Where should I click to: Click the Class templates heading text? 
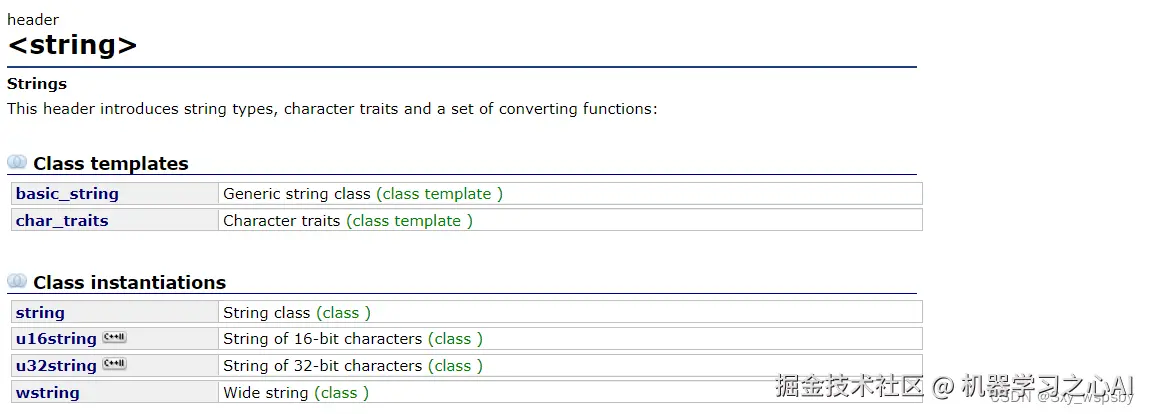click(110, 164)
